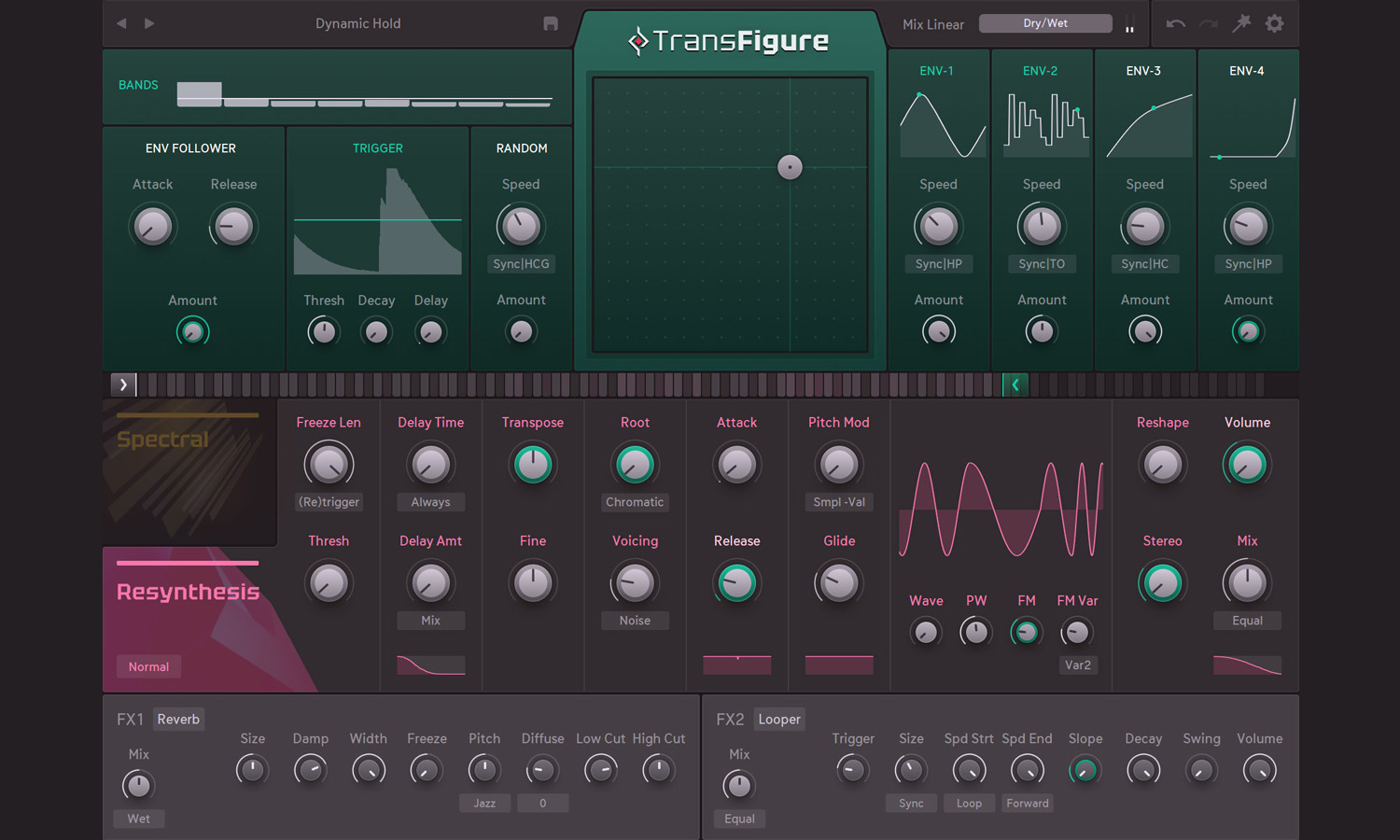Save the preset with the disk icon
The image size is (1400, 840).
[551, 23]
